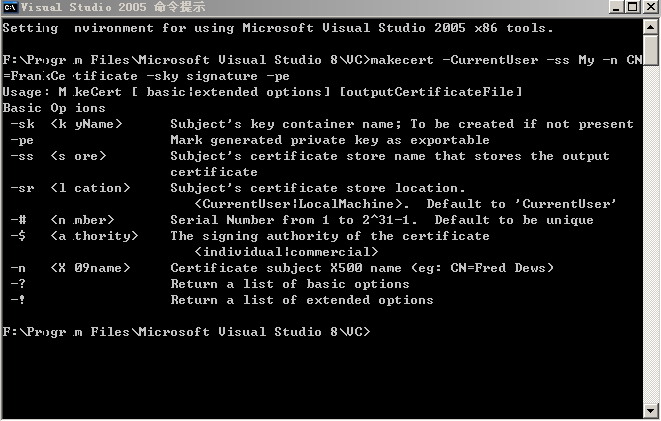Image resolution: width=661 pixels, height=421 pixels.
Task: Click the Usage: MakeCert line
Action: 262,92
